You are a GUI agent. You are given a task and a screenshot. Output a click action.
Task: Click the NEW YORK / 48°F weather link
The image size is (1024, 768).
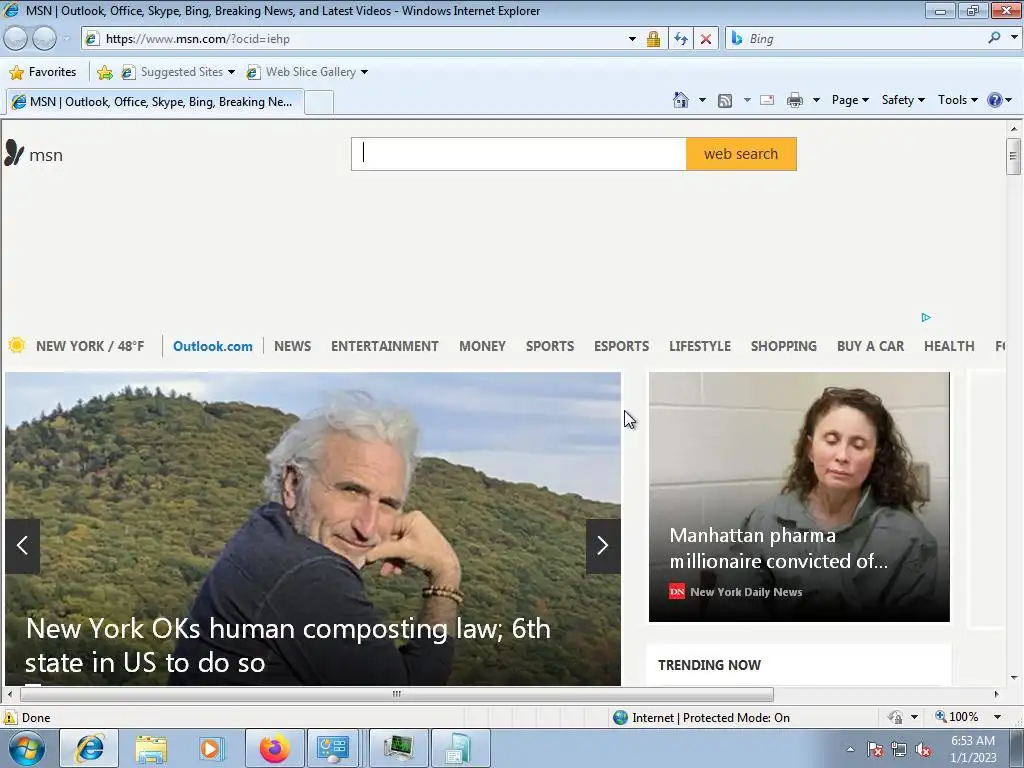(x=90, y=346)
